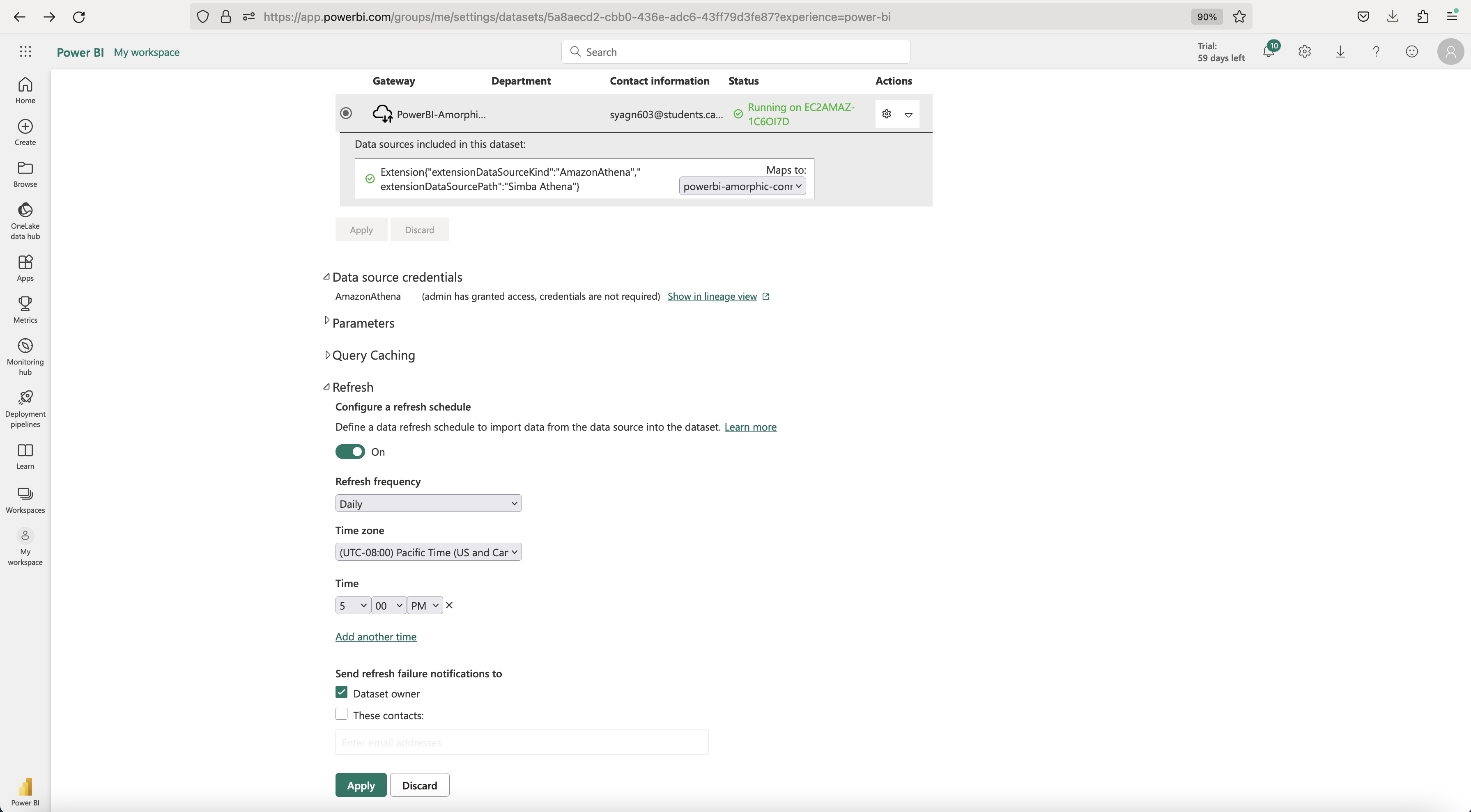Uncheck the Dataset owner checkbox
The height and width of the screenshot is (812, 1471).
click(342, 692)
